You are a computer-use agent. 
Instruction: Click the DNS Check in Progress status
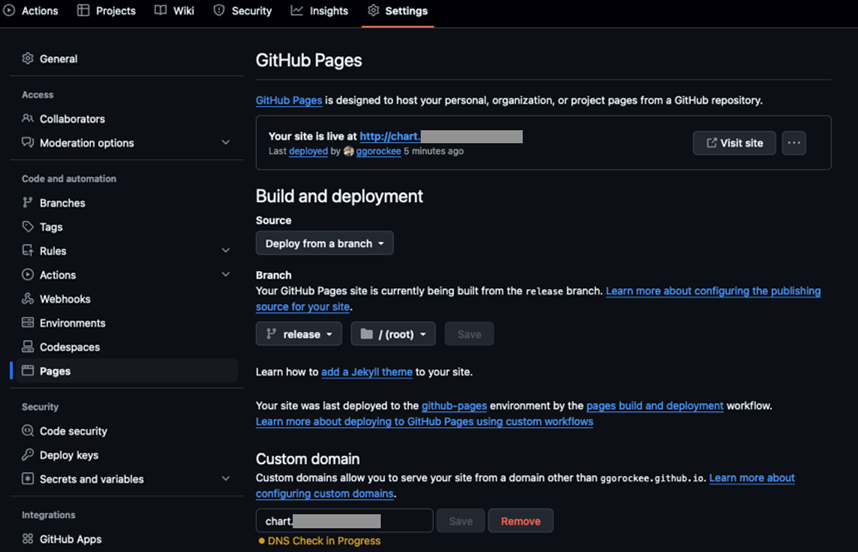pyautogui.click(x=320, y=541)
